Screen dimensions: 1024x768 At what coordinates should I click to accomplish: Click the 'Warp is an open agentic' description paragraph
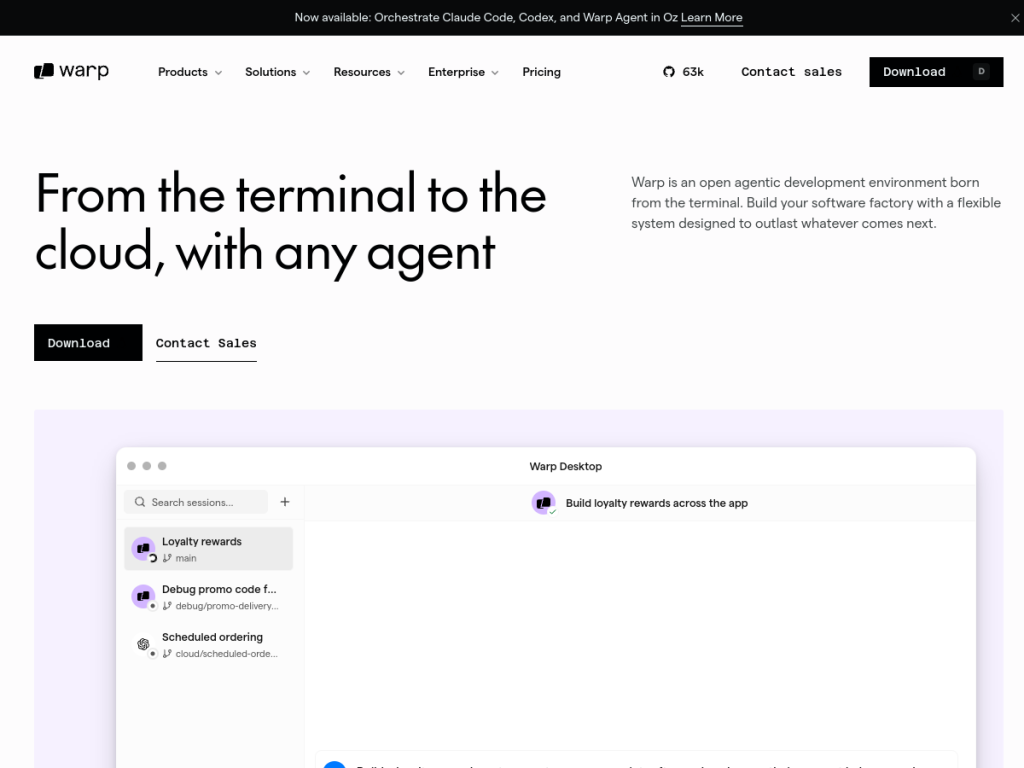point(816,202)
